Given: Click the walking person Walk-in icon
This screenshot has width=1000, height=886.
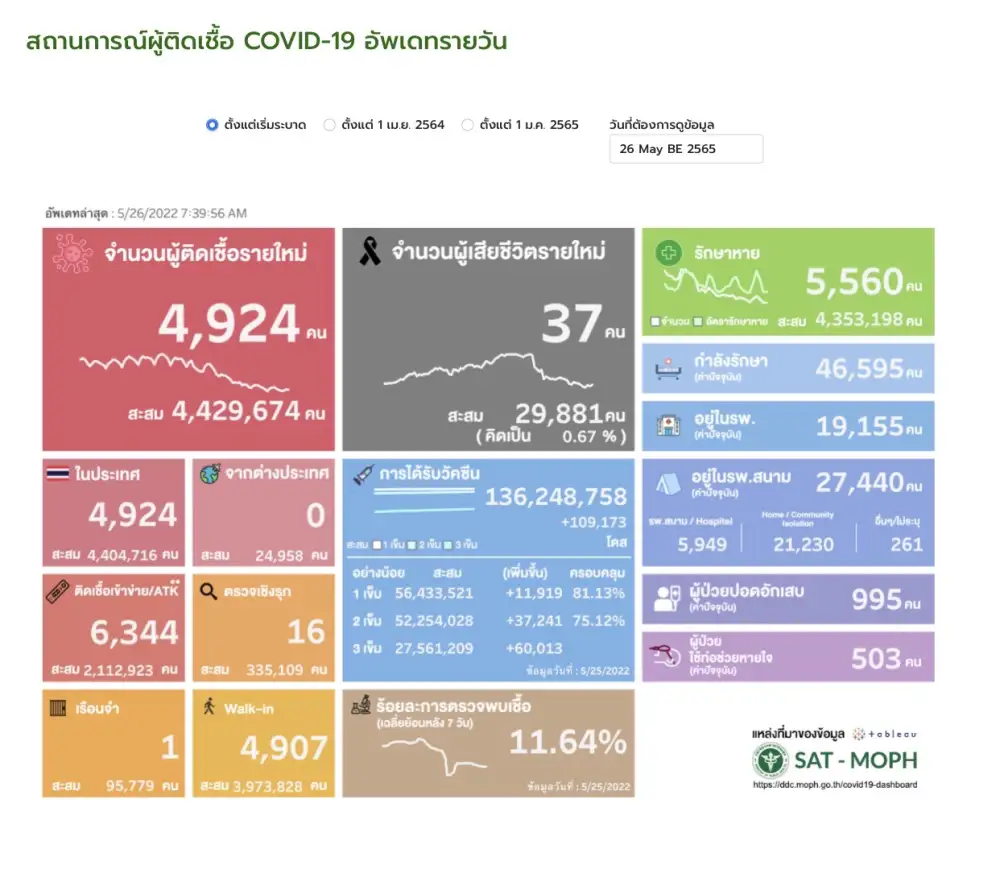Looking at the screenshot, I should coord(208,708).
